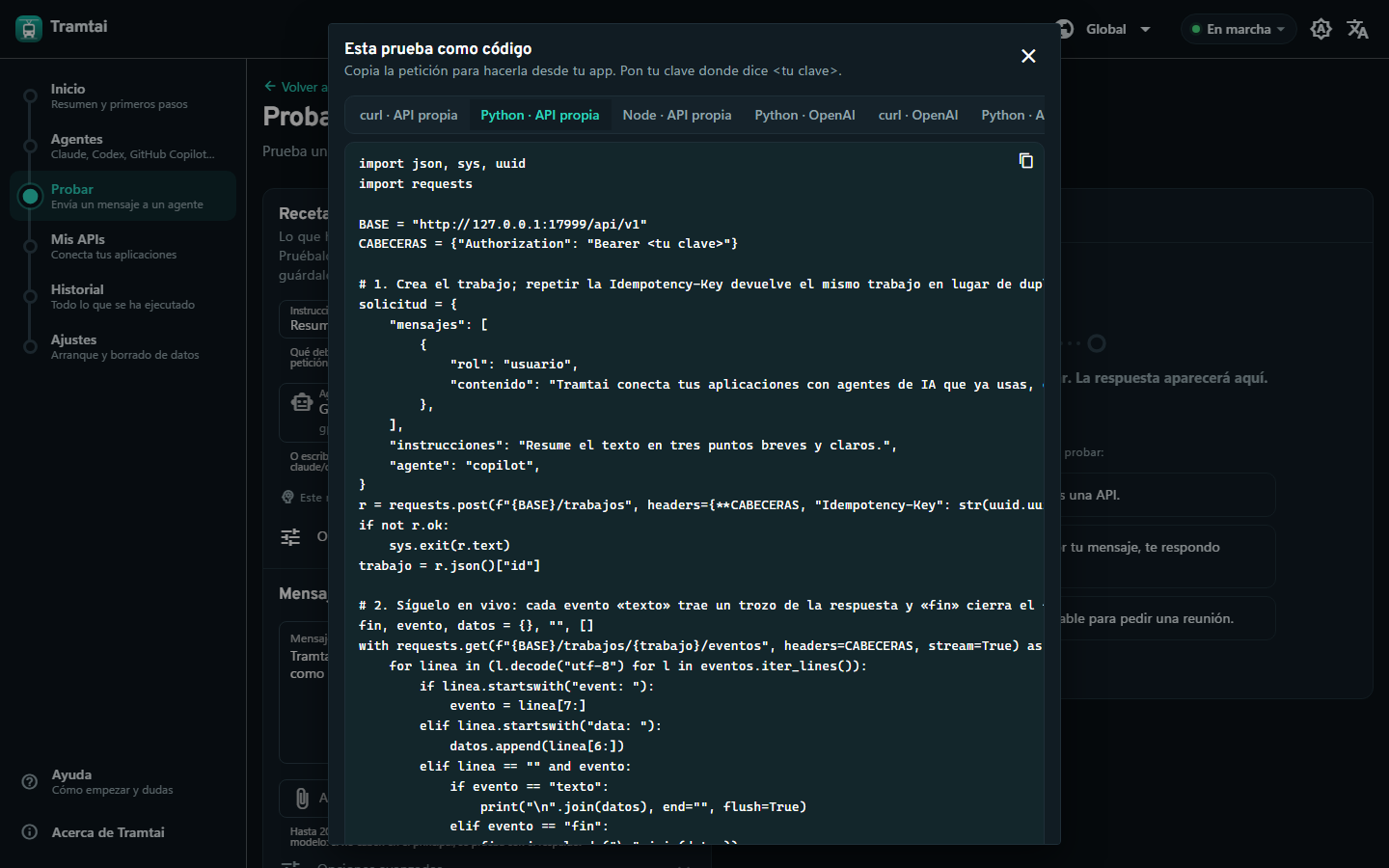This screenshot has height=868, width=1389.
Task: Click the Acerca de Tramtai info icon
Action: [x=30, y=832]
